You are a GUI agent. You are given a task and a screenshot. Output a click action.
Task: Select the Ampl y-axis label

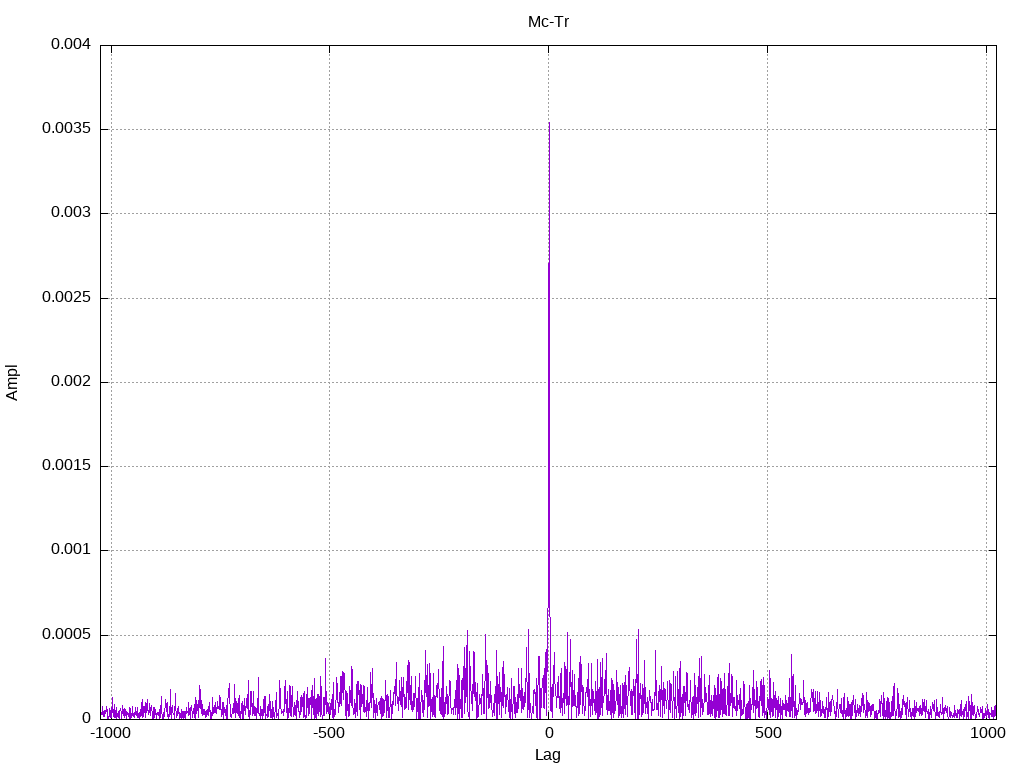(x=12, y=382)
